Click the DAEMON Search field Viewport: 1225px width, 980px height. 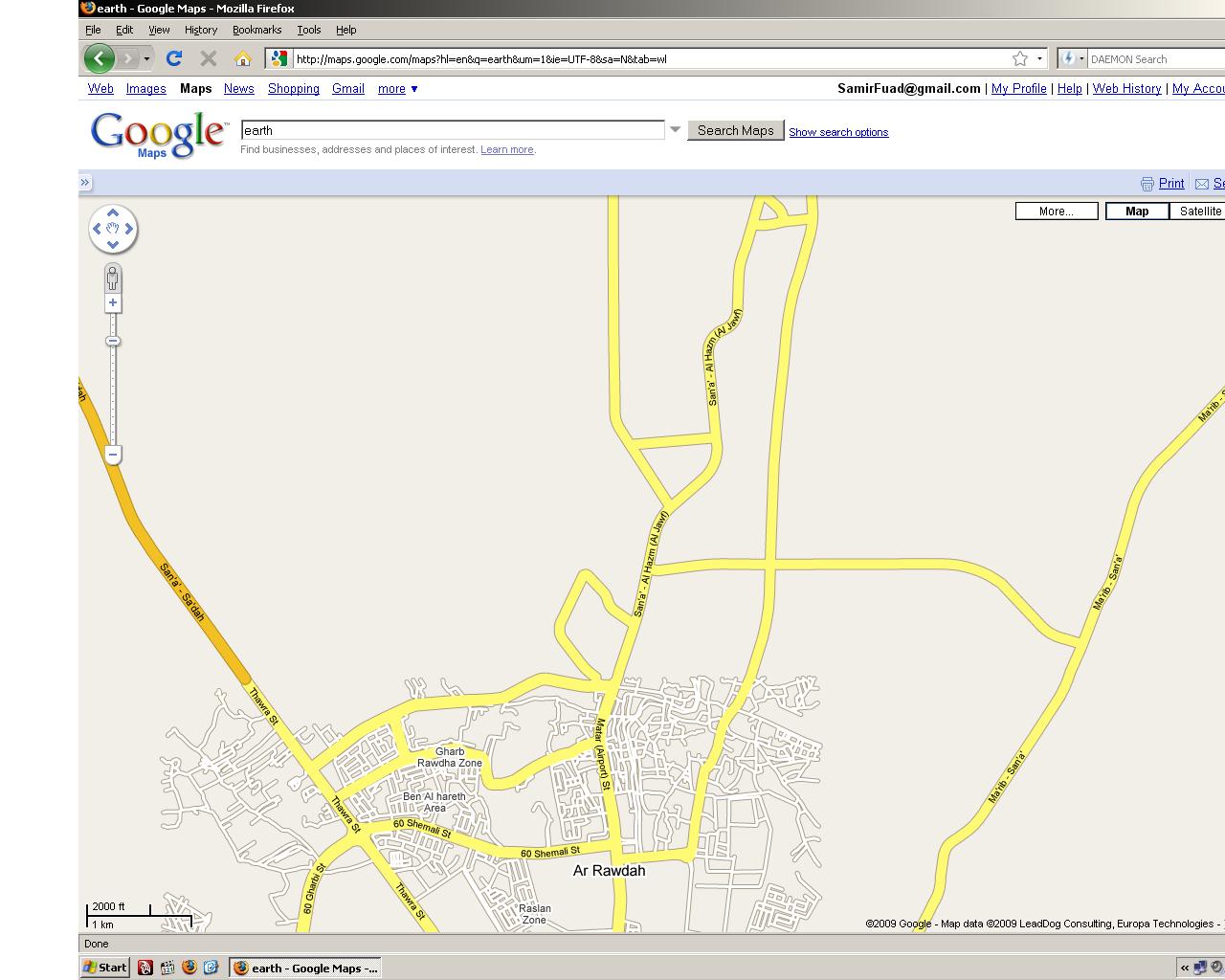coord(1156,58)
